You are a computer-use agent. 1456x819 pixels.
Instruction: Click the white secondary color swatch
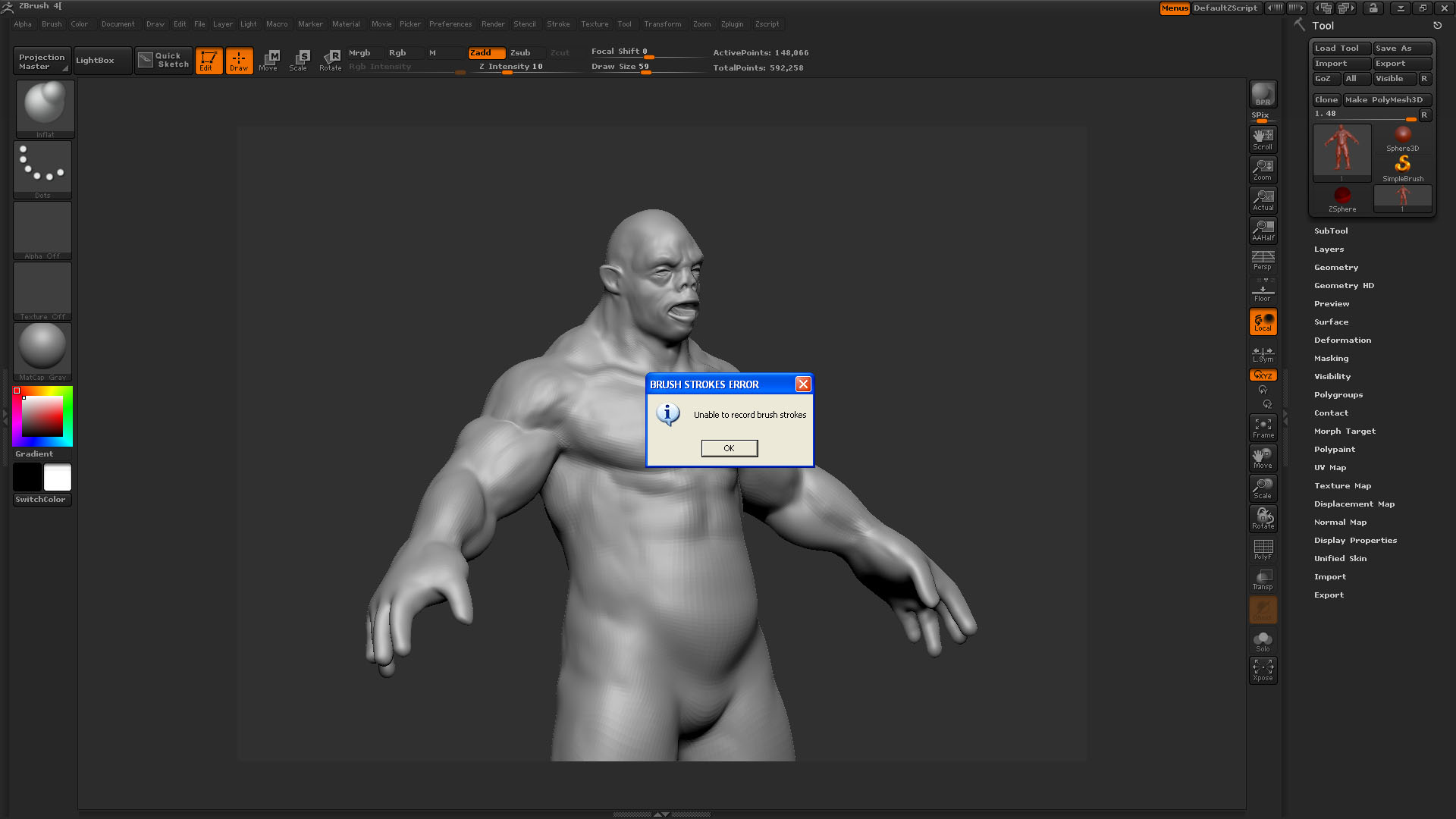coord(58,477)
